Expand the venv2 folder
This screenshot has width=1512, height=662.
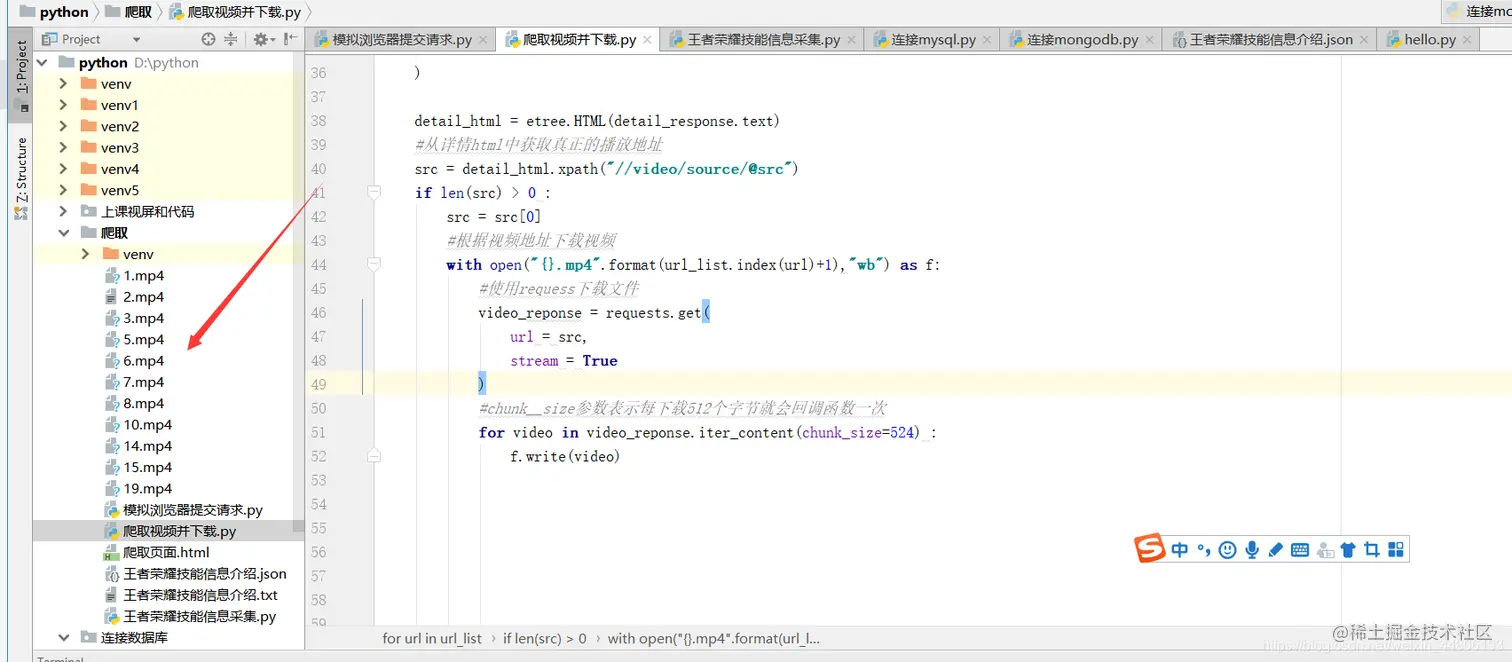pos(63,126)
